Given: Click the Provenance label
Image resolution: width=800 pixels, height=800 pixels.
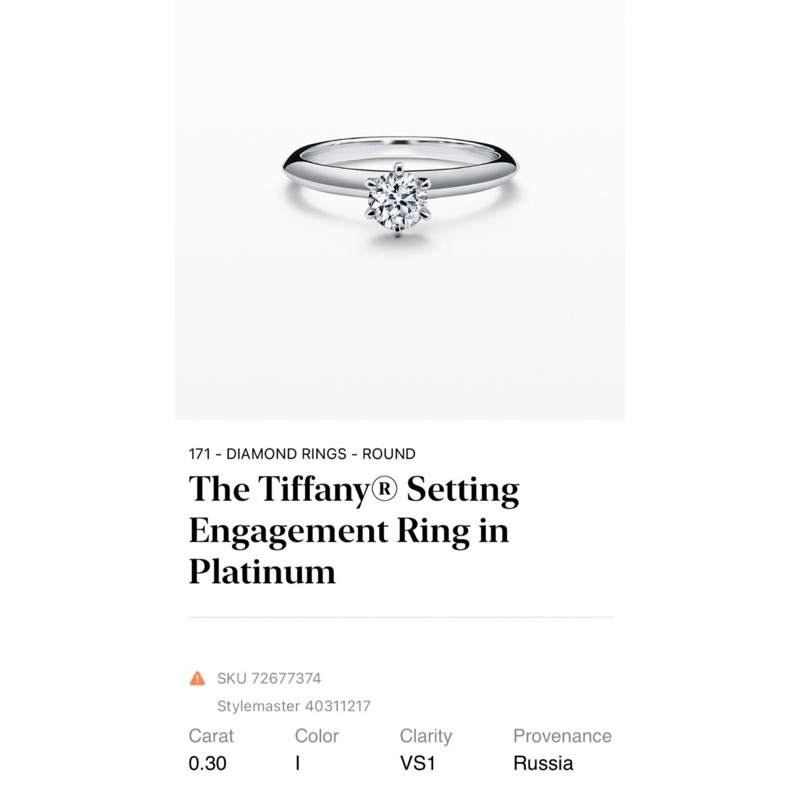Looking at the screenshot, I should tap(562, 736).
